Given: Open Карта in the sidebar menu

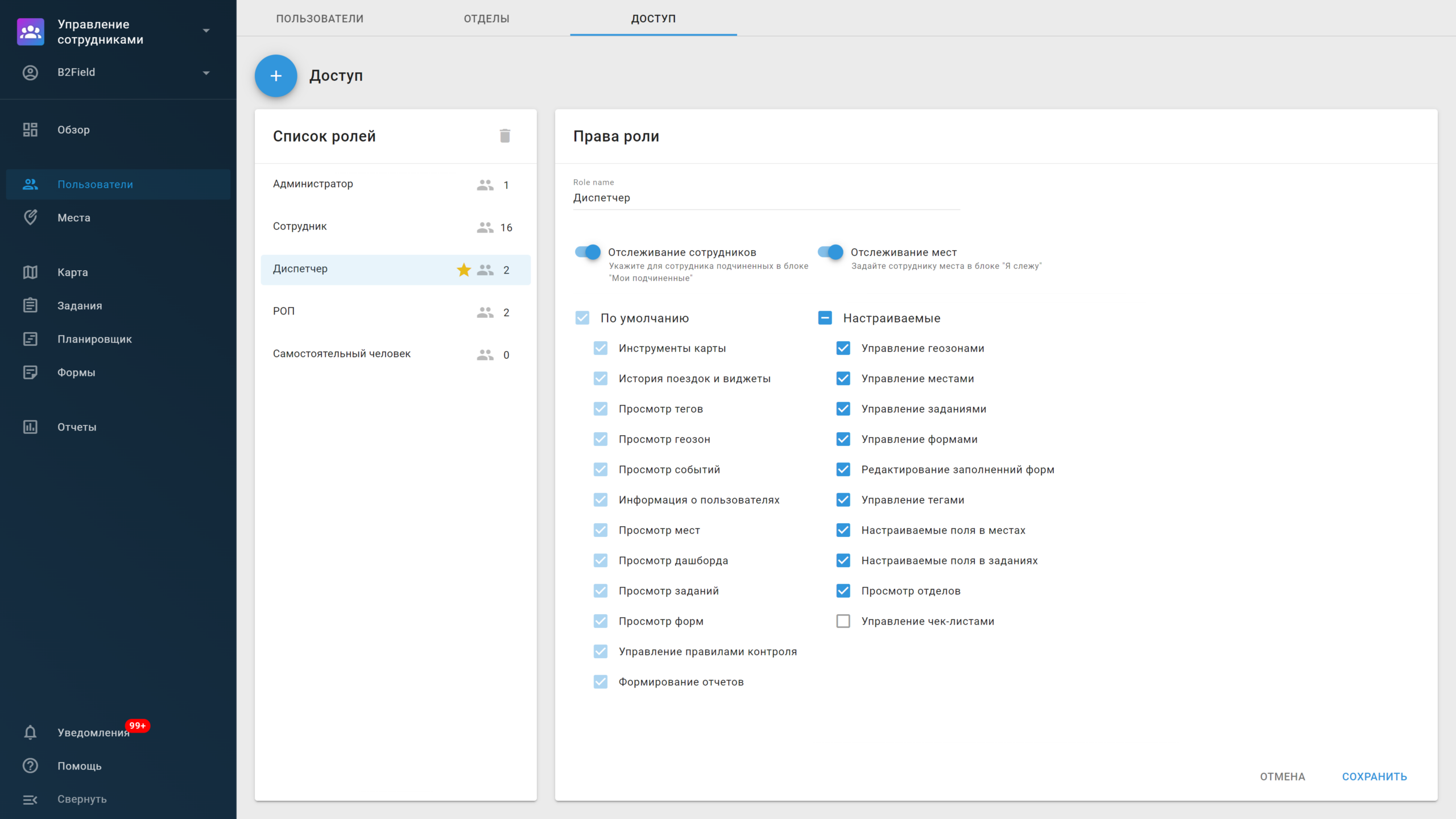Looking at the screenshot, I should (x=118, y=272).
